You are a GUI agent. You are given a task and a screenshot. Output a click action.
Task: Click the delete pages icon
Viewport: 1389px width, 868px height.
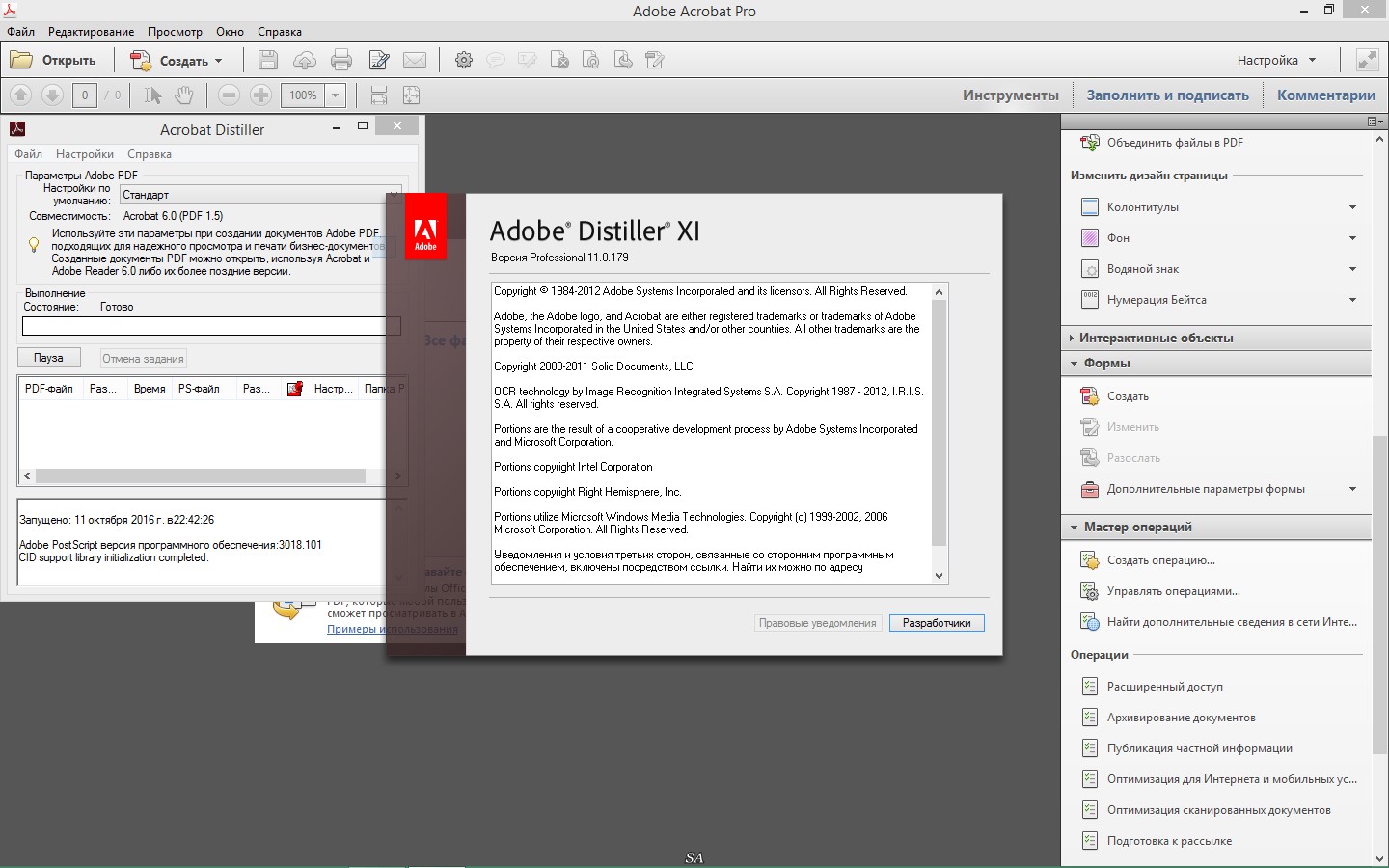(559, 60)
